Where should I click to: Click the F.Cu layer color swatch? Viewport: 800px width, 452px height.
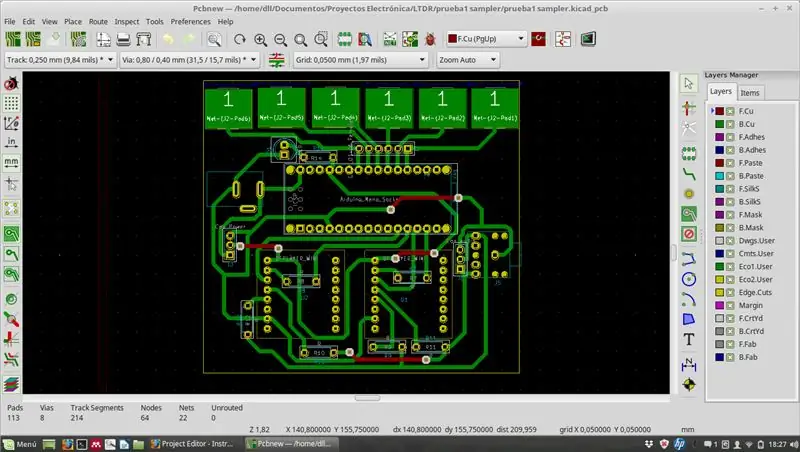point(719,111)
